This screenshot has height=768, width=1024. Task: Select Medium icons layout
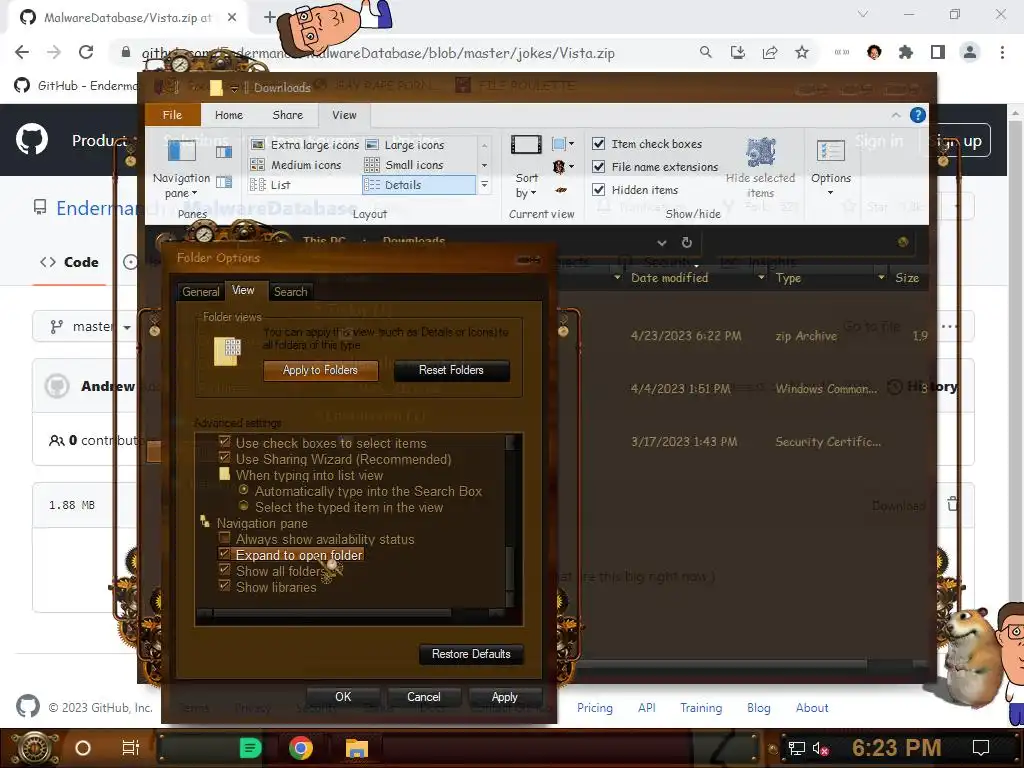point(296,165)
